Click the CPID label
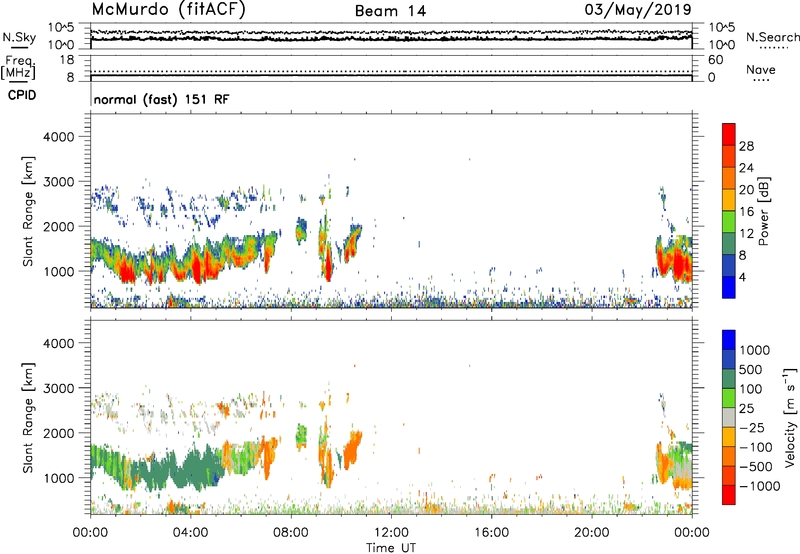 [x=22, y=95]
